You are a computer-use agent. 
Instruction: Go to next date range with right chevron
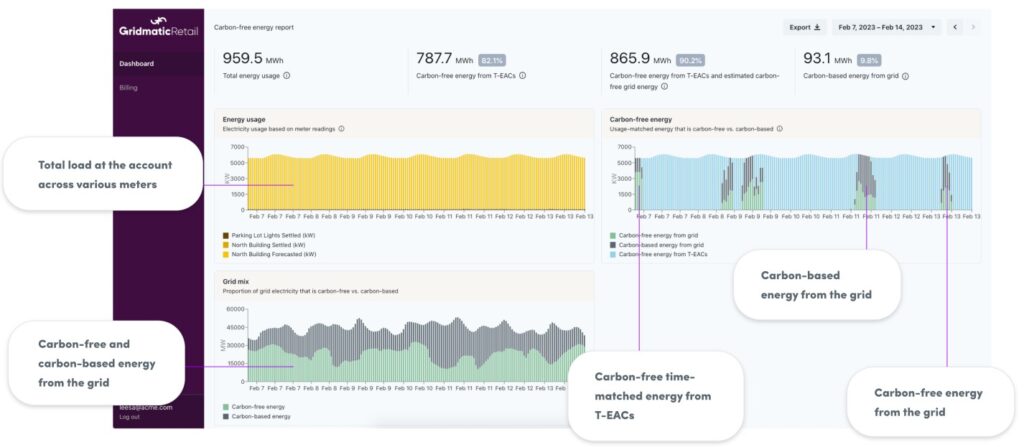click(x=974, y=27)
